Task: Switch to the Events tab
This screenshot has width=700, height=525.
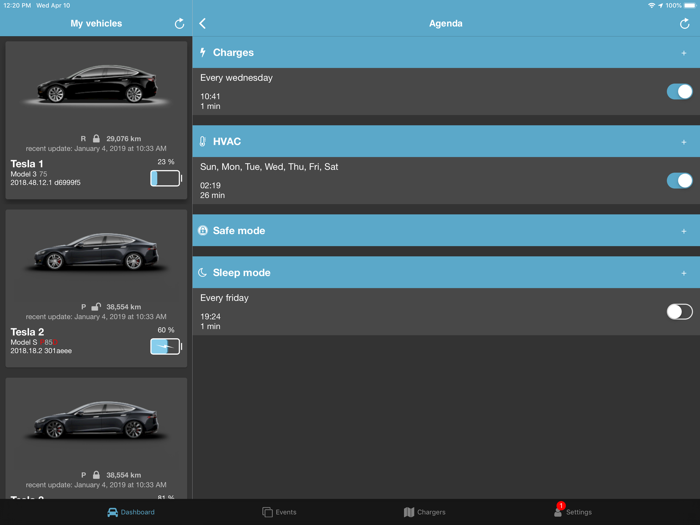Action: tap(279, 512)
